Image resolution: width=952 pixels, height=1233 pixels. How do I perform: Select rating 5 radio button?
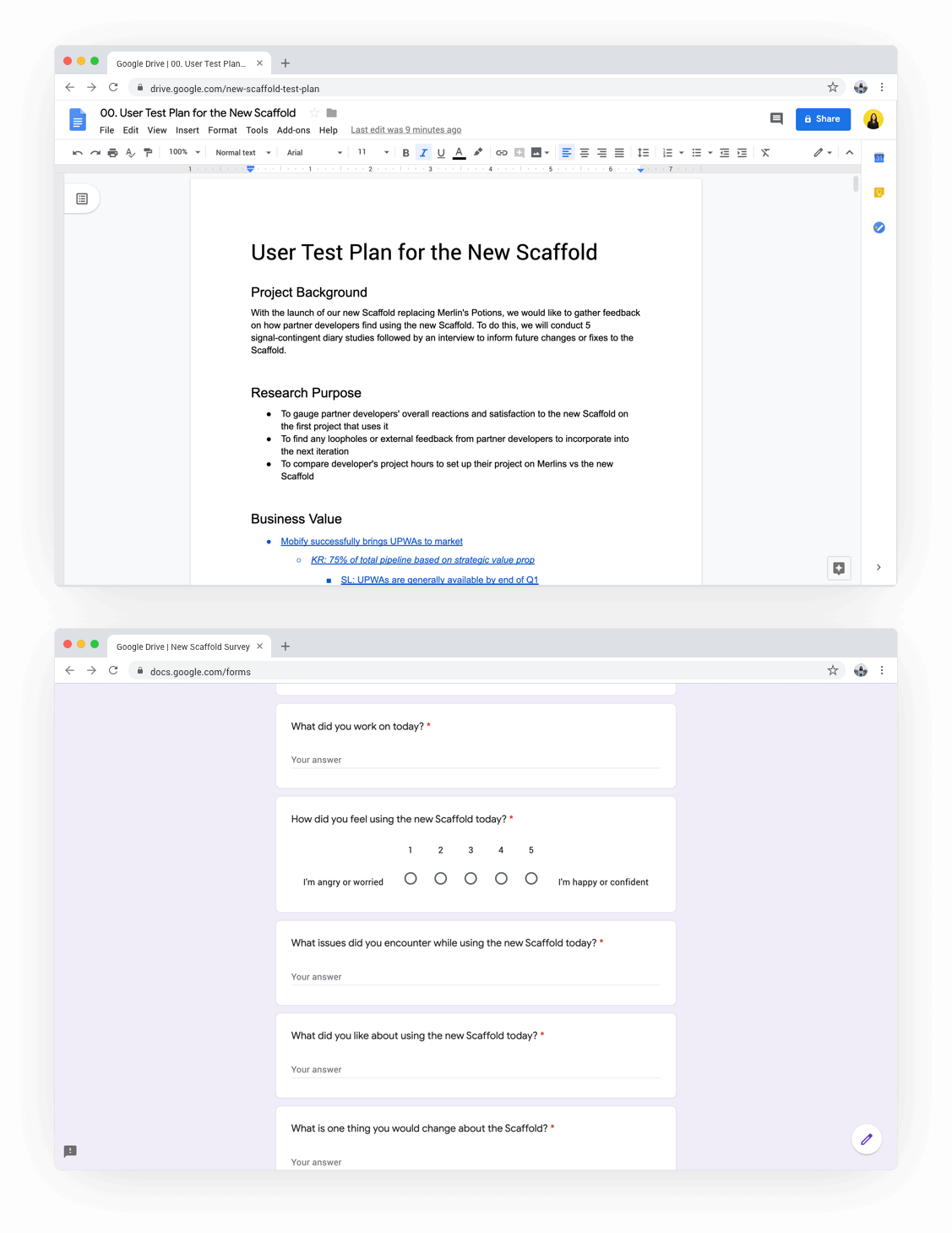click(x=531, y=879)
